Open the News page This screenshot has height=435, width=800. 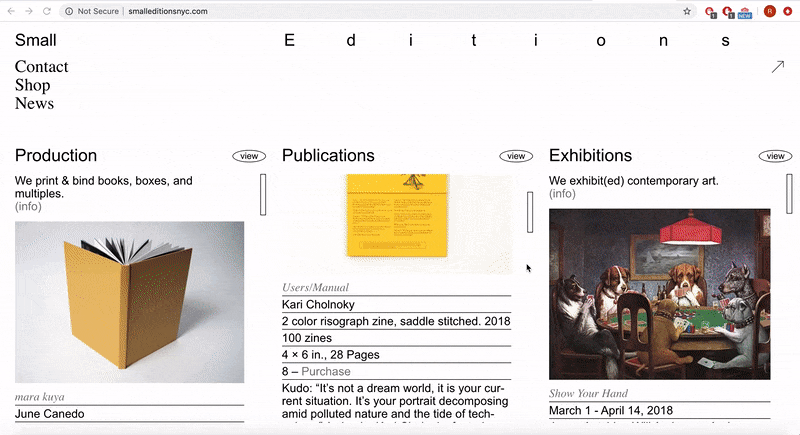[x=34, y=104]
